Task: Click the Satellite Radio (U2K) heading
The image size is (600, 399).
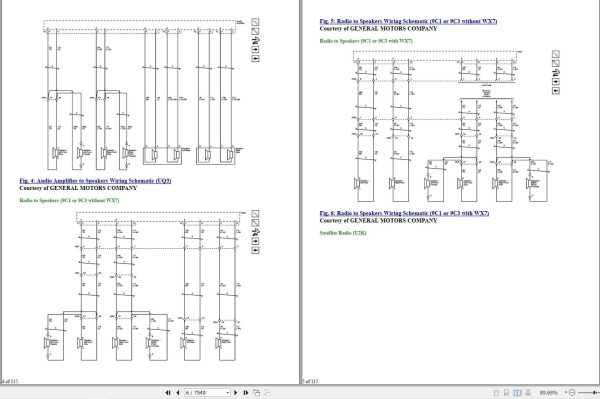Action: 343,233
